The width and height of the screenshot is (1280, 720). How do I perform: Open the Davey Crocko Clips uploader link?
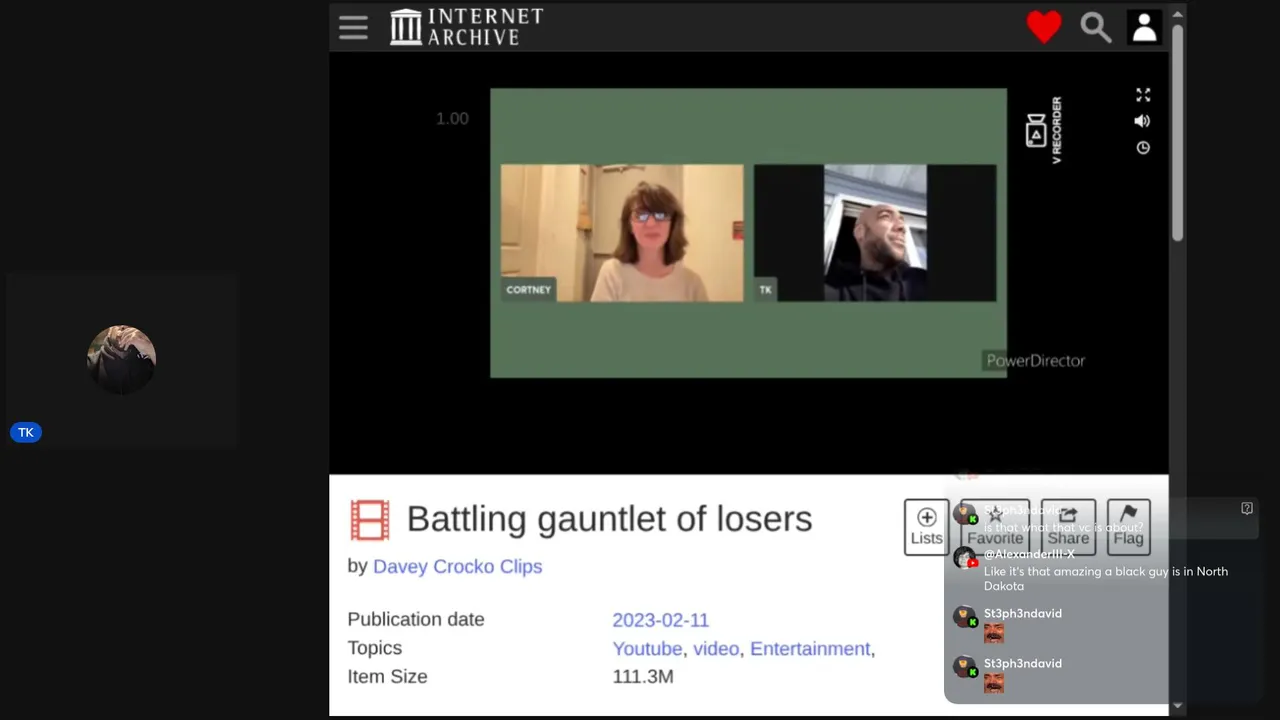457,566
